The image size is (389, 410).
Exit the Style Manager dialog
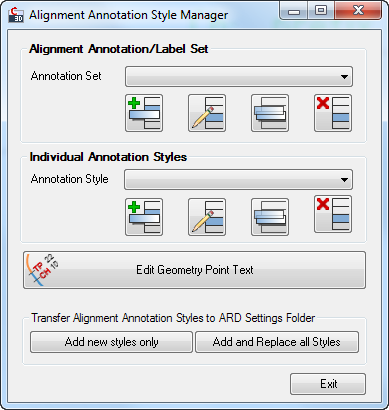tap(328, 384)
